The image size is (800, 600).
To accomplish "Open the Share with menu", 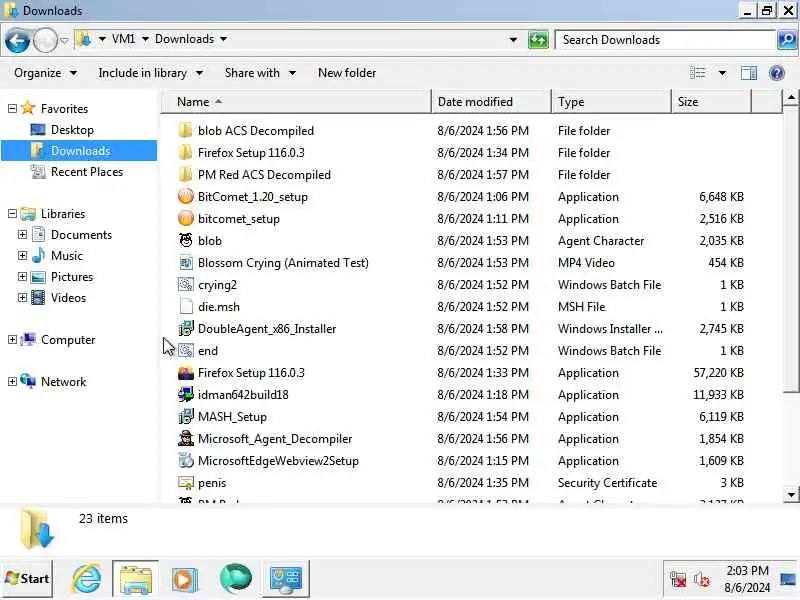I will pyautogui.click(x=260, y=73).
